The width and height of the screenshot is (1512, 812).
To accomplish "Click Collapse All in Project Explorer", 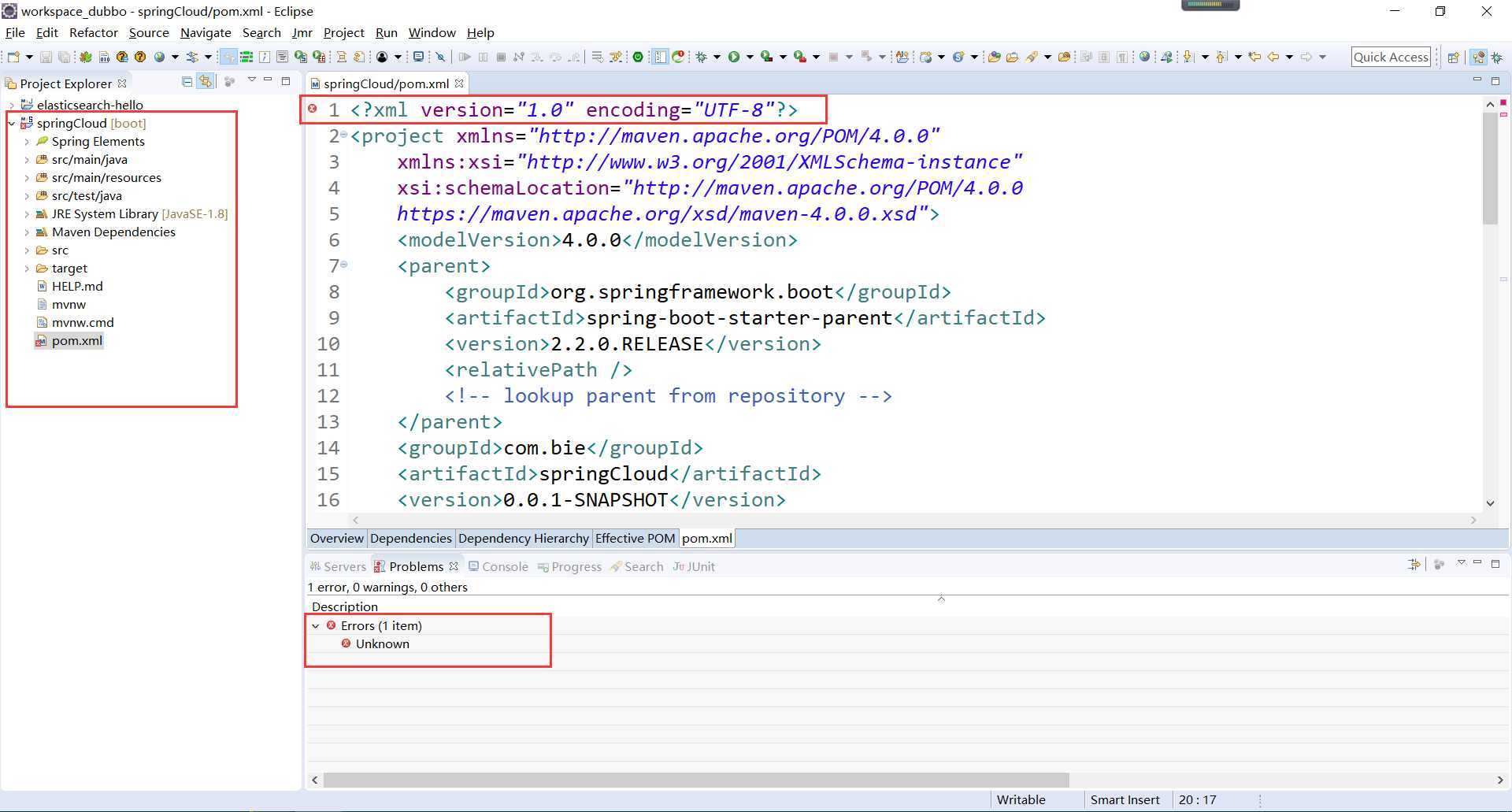I will (187, 81).
